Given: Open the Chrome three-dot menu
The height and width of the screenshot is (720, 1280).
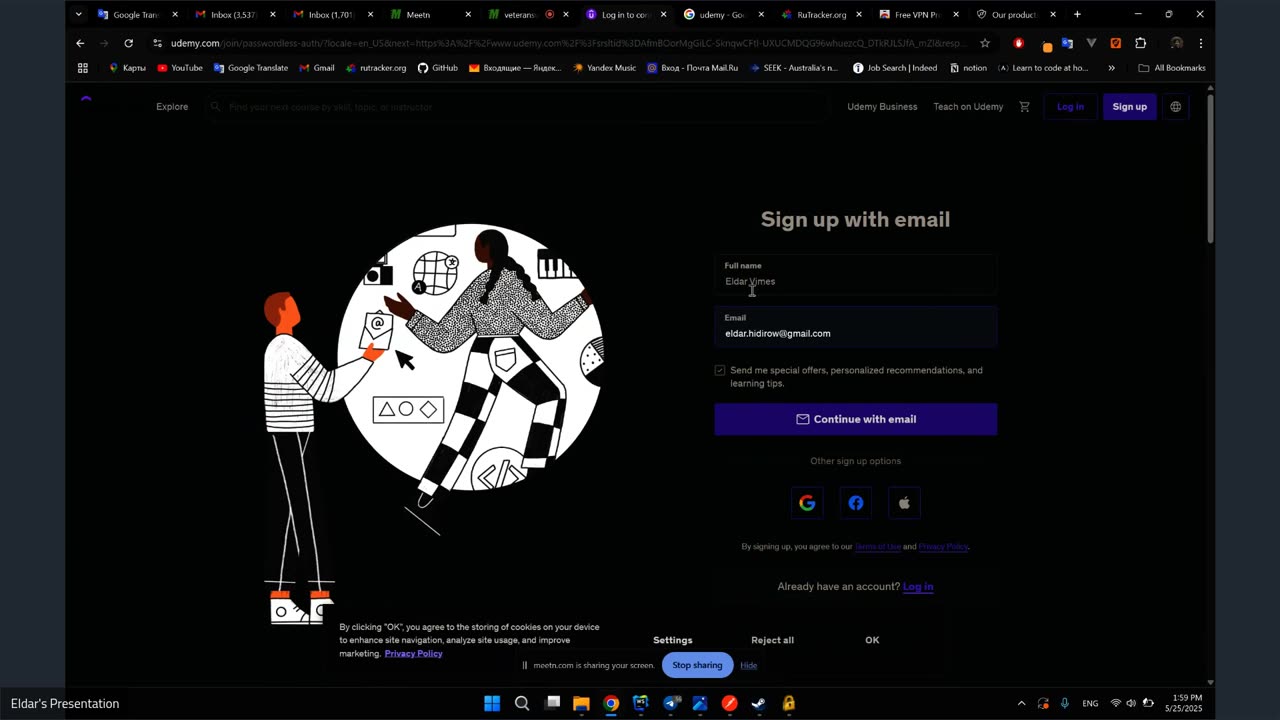Looking at the screenshot, I should click(x=1200, y=43).
